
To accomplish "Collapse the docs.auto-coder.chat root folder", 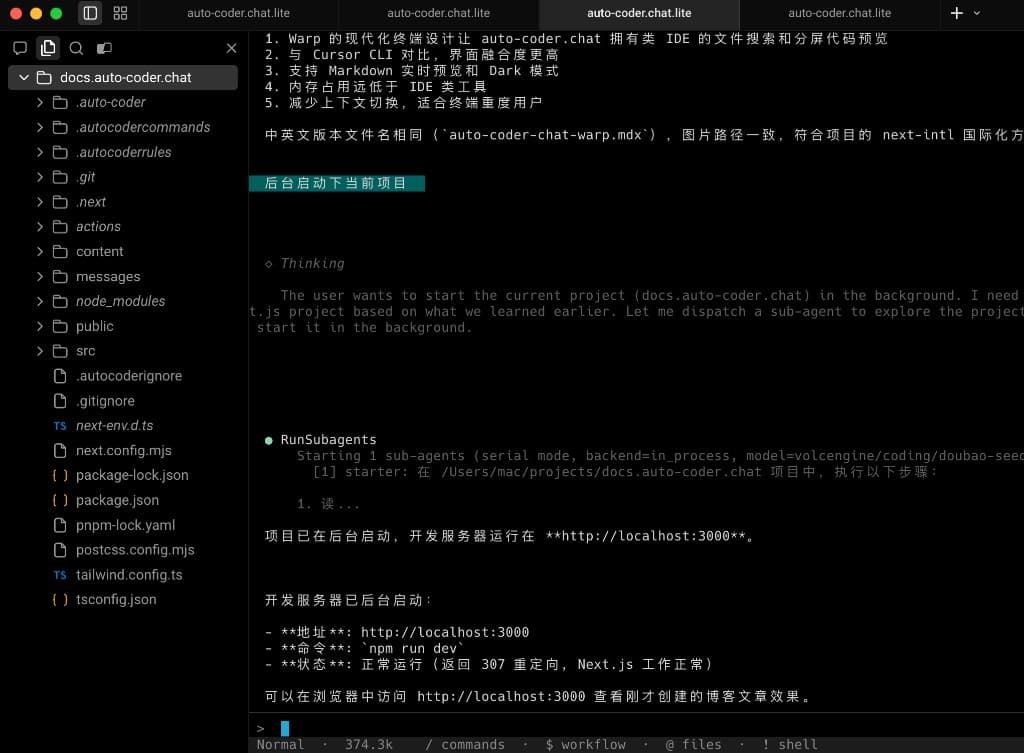I will pyautogui.click(x=22, y=77).
